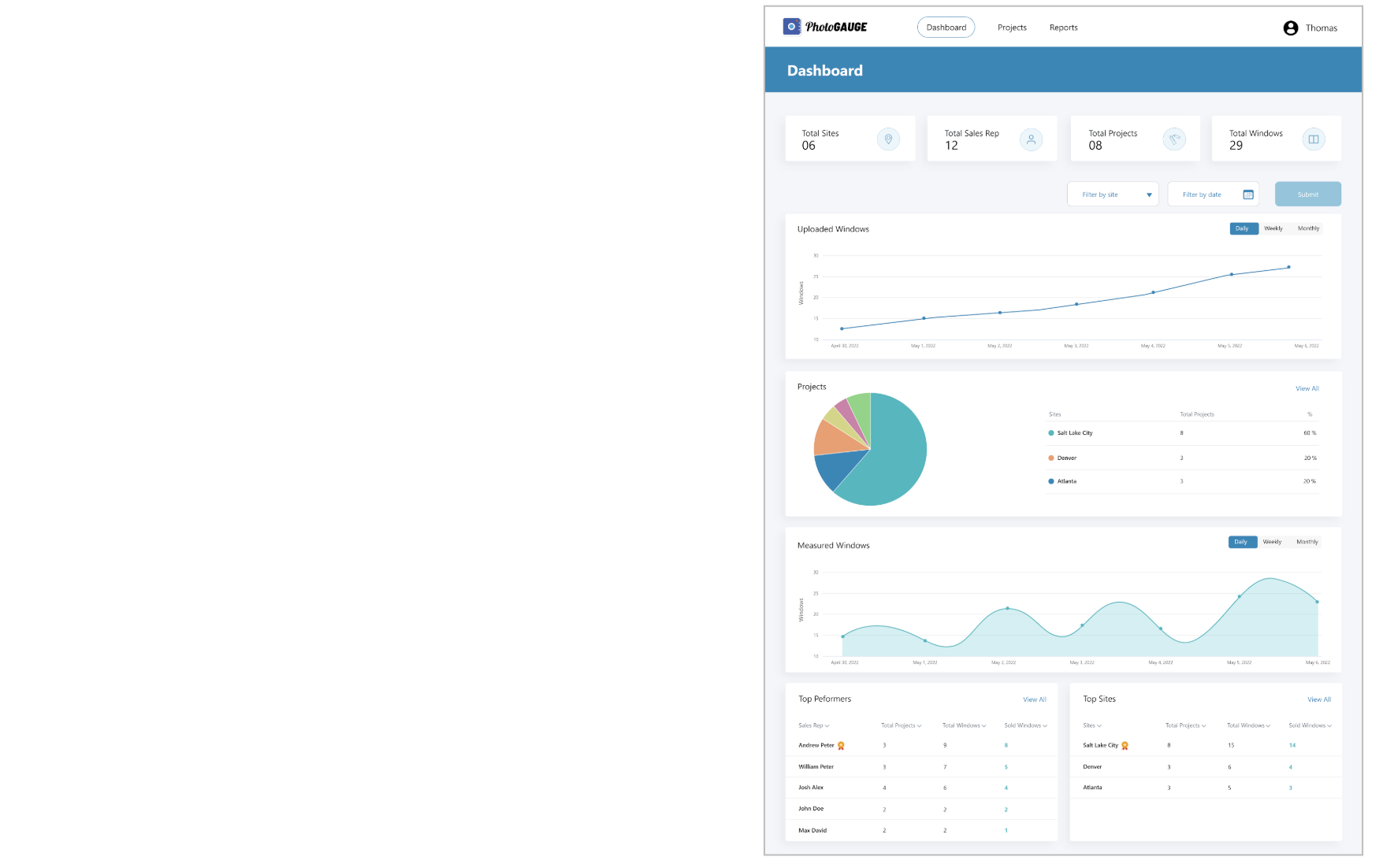Image resolution: width=1398 pixels, height=868 pixels.
Task: Sort Top Sites by Sites column
Action: click(x=1092, y=725)
